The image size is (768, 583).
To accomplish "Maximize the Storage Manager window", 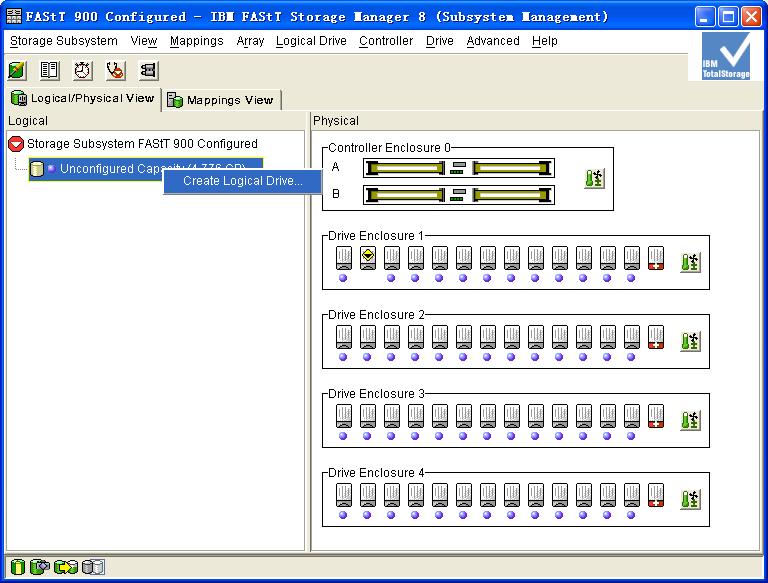I will click(x=728, y=17).
